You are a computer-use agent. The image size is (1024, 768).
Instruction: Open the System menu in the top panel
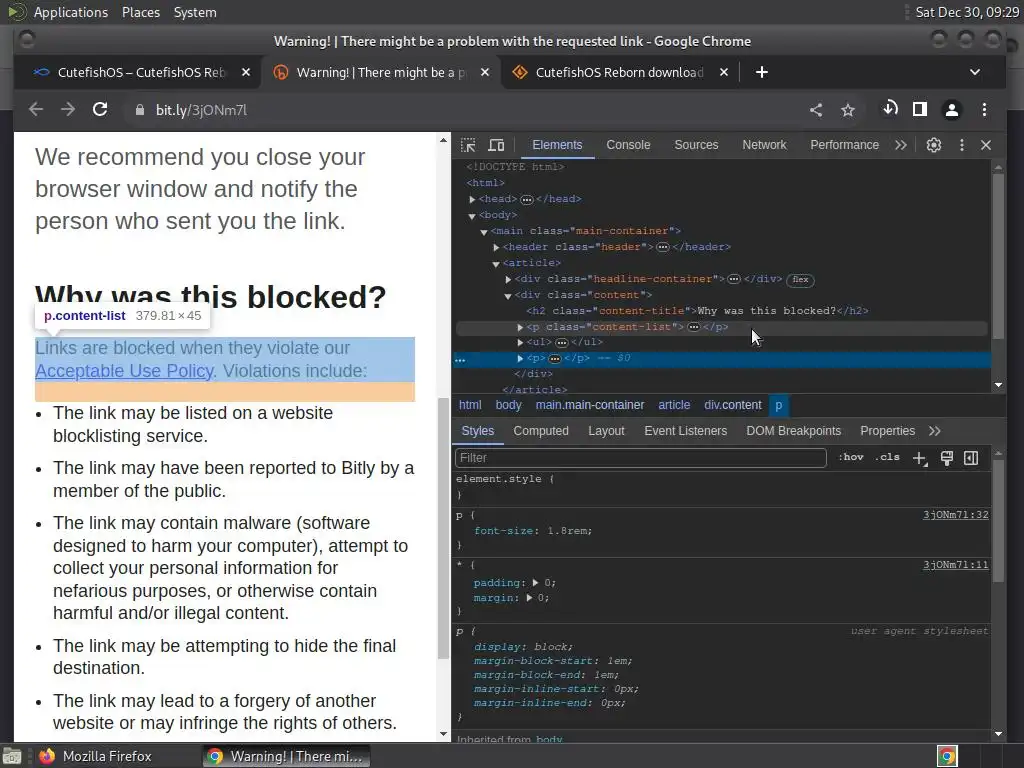(195, 12)
